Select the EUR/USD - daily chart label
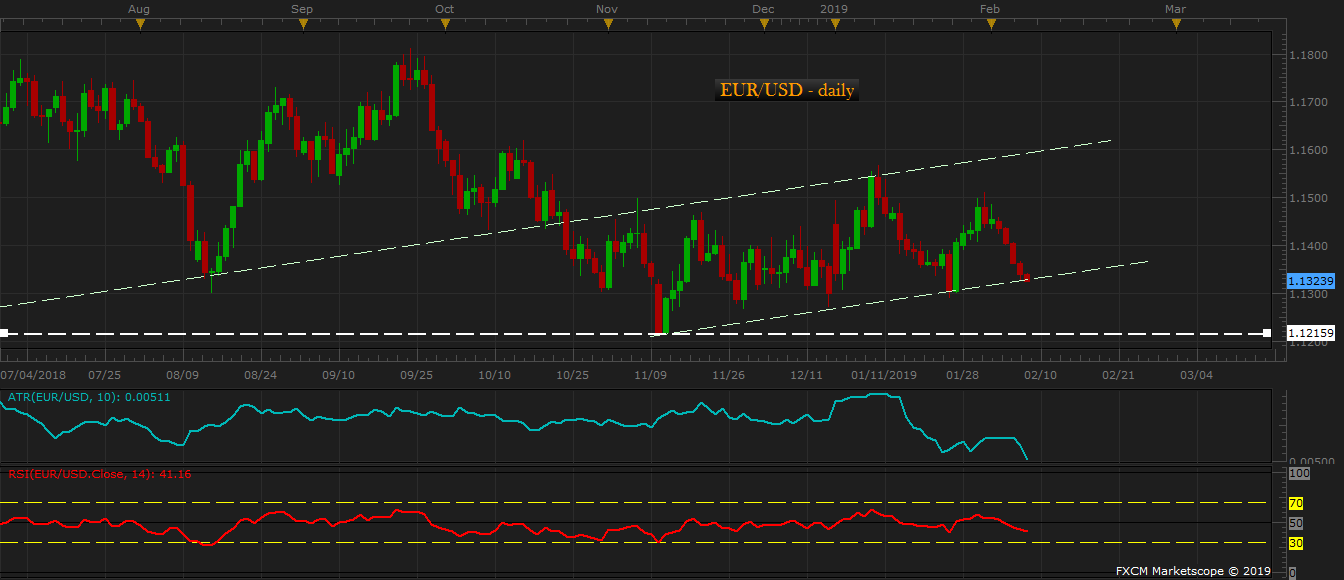This screenshot has height=580, width=1344. 787,90
